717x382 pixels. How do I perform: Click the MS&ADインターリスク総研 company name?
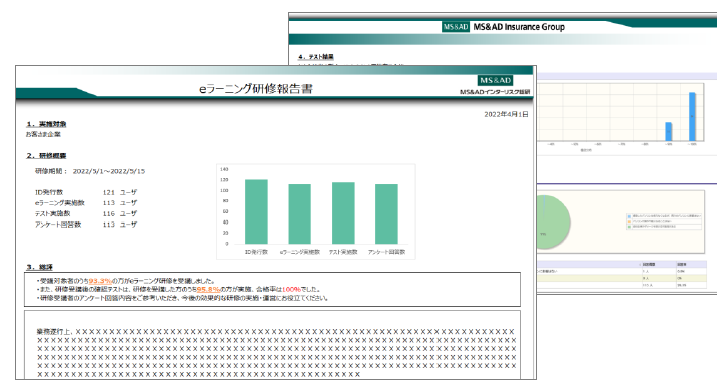coord(495,92)
